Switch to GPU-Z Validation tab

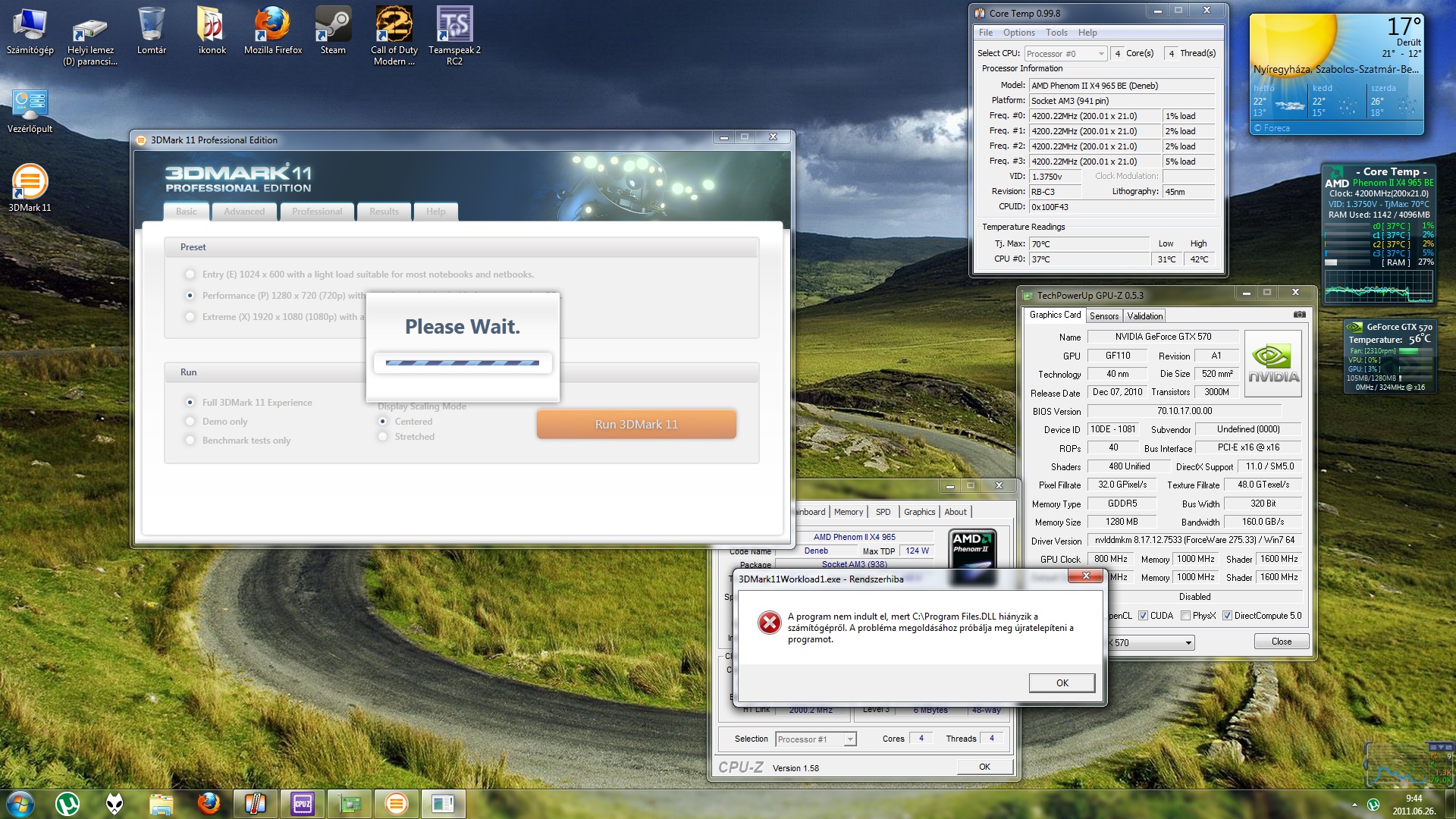[1144, 316]
